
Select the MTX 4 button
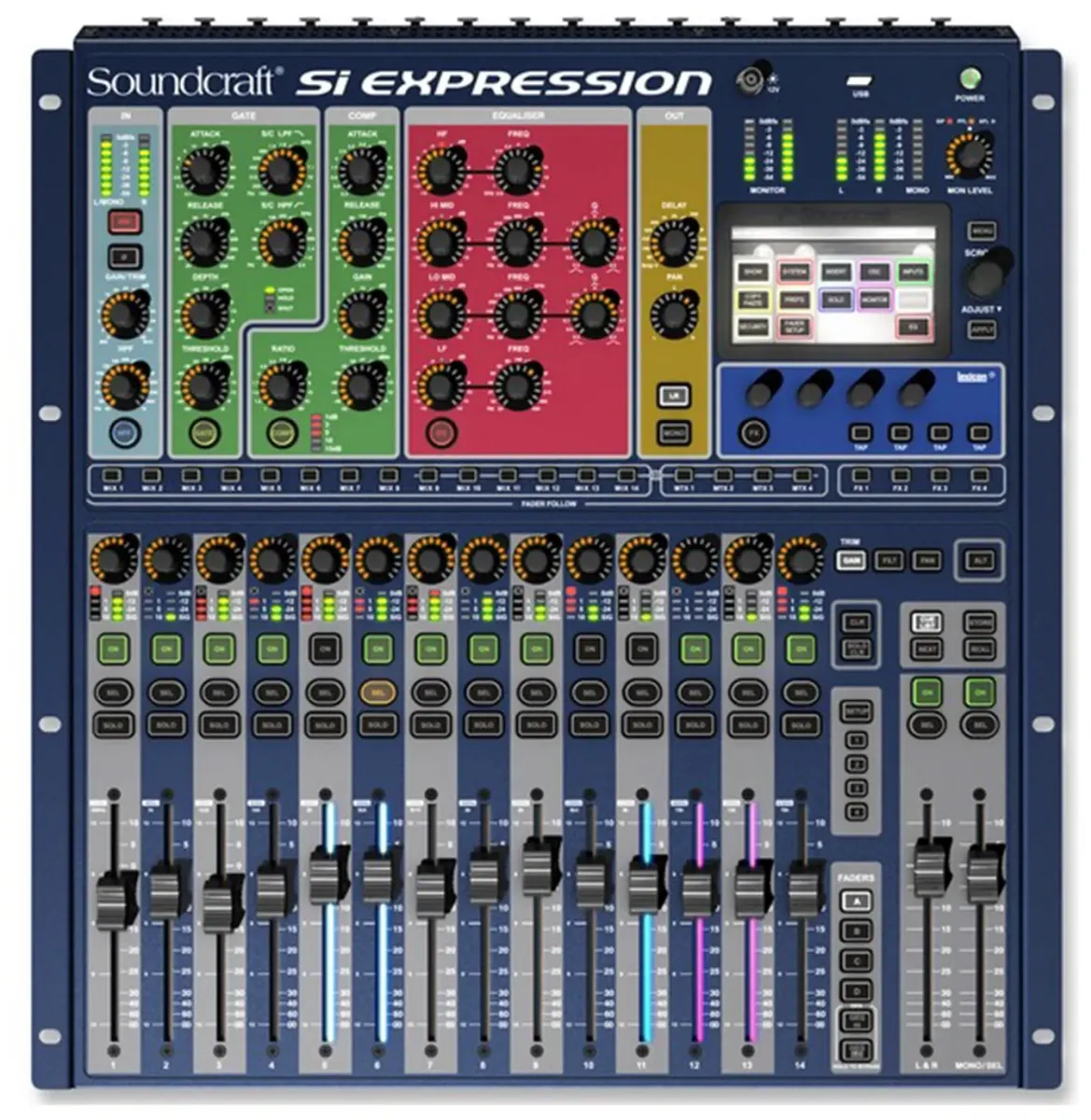point(803,476)
